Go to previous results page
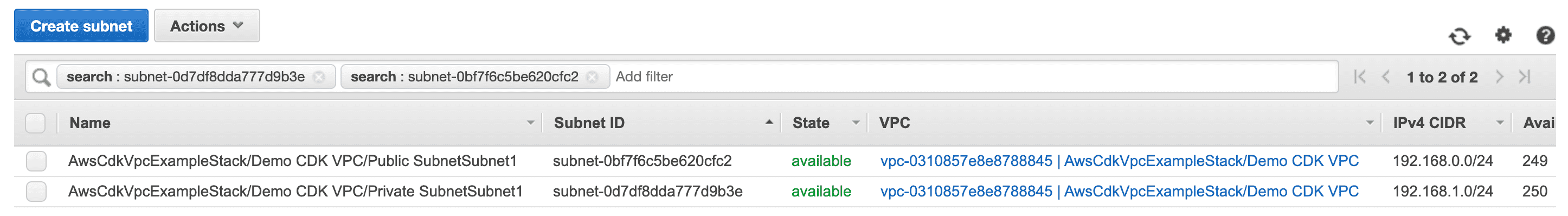 1385,77
